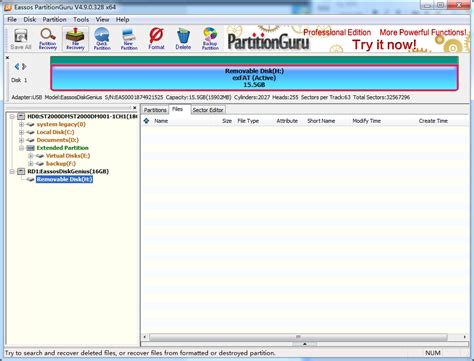474x361 pixels.
Task: Close the disk map panel
Action: pos(7,58)
